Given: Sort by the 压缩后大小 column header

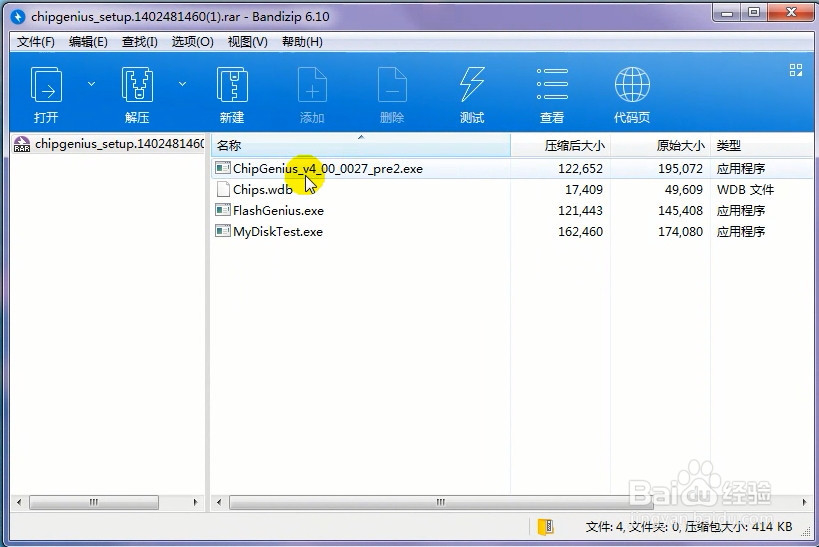Looking at the screenshot, I should pos(560,145).
